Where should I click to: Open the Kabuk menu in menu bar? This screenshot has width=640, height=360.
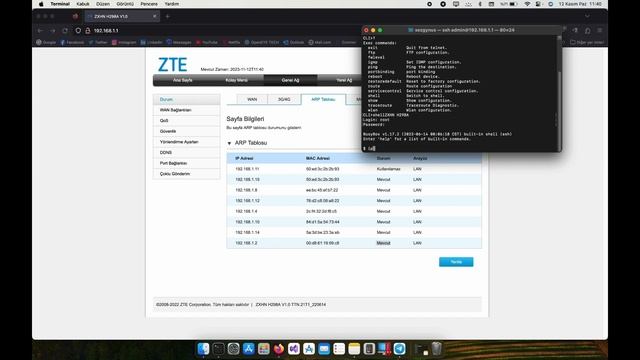(x=83, y=4)
